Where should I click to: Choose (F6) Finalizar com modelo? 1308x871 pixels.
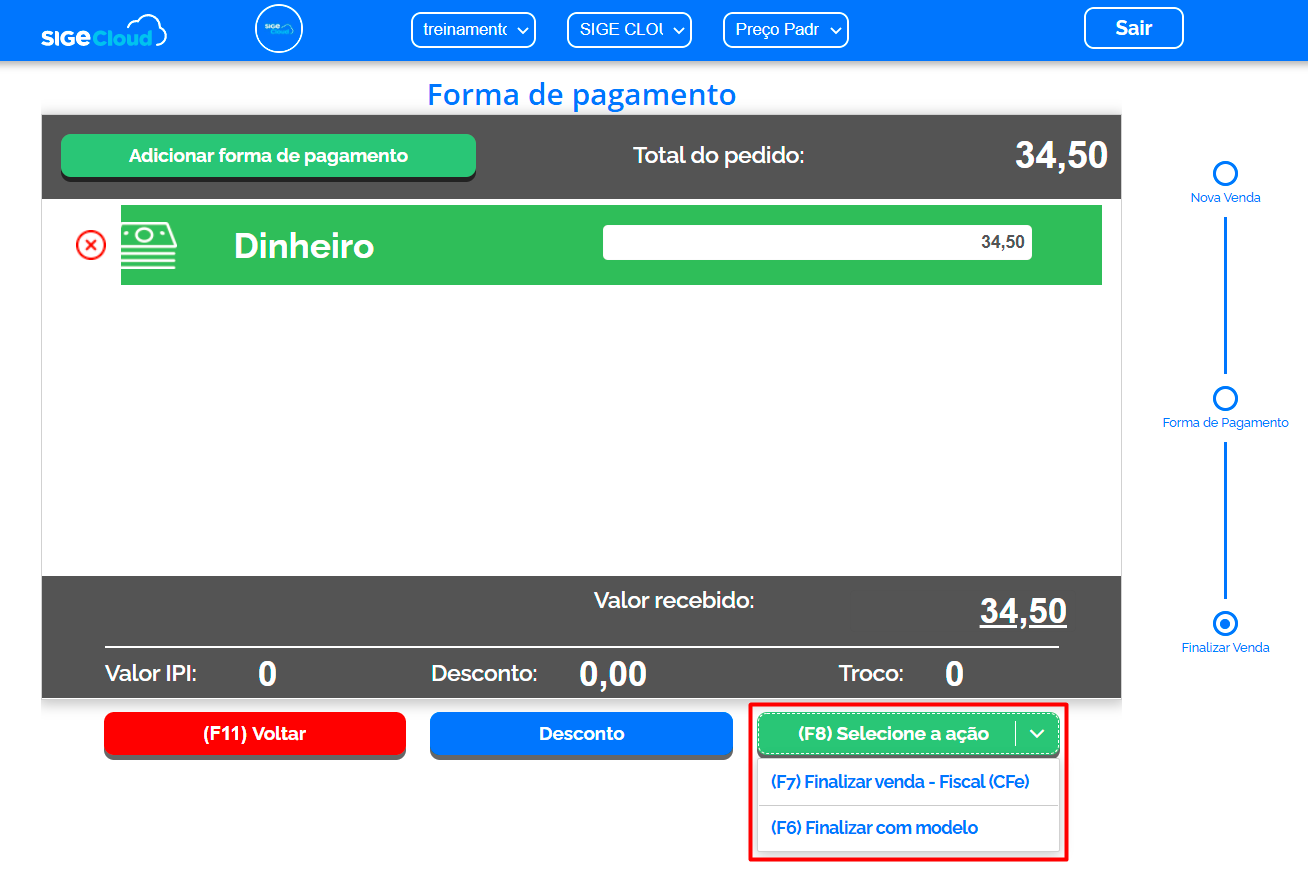click(908, 828)
